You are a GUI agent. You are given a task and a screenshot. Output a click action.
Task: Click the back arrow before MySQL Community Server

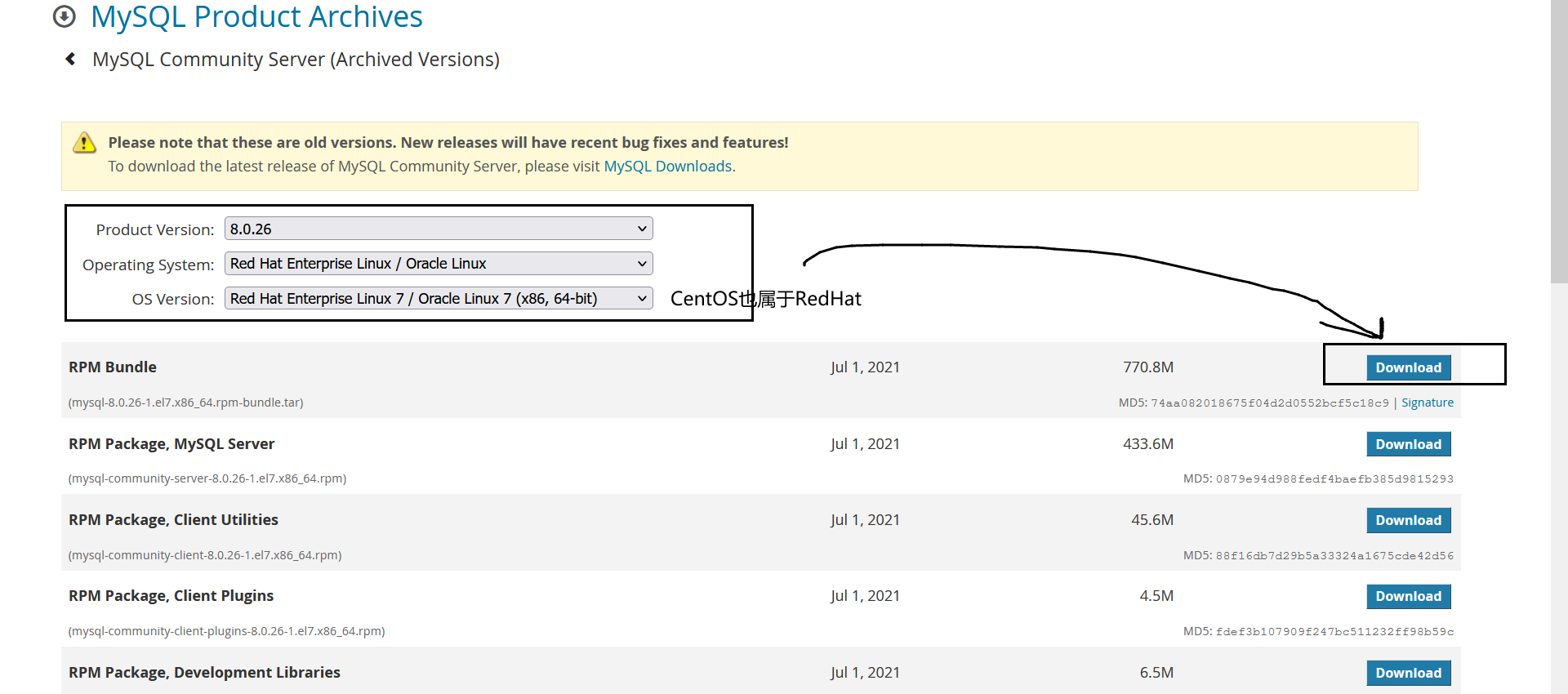coord(71,59)
